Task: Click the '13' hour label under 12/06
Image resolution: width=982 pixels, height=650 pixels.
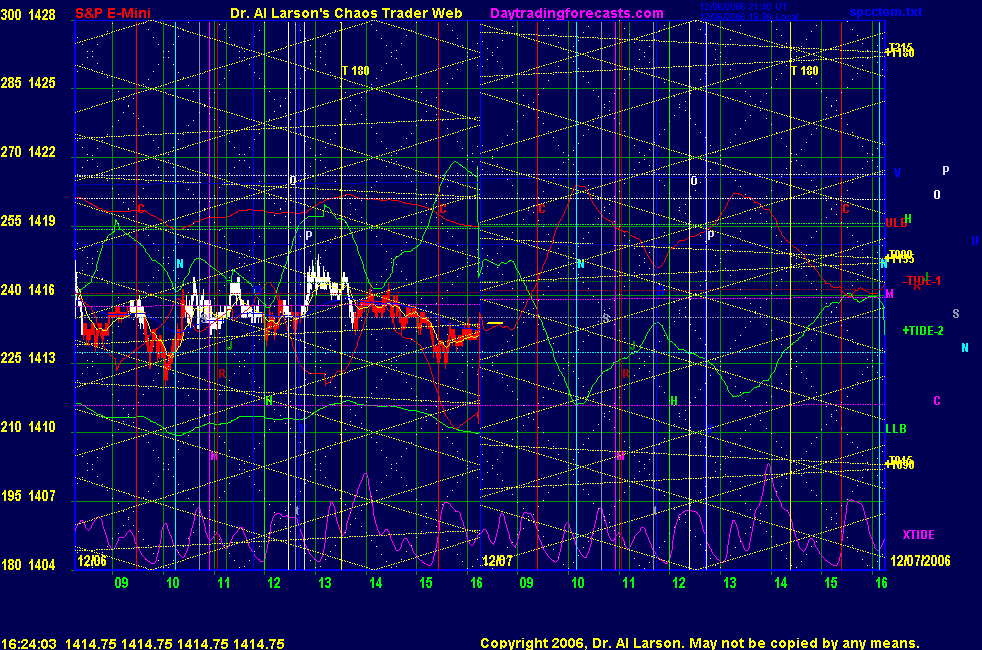Action: 324,583
